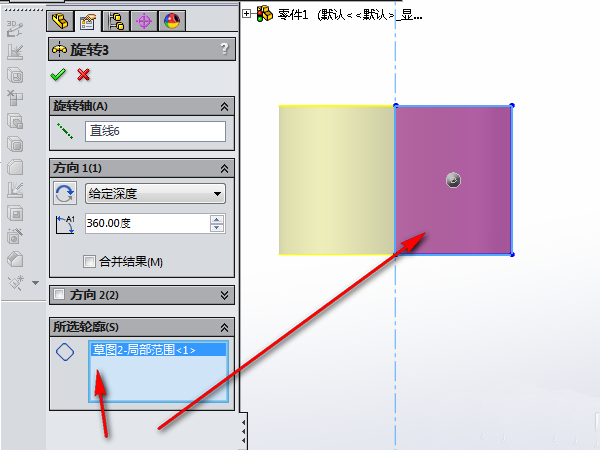Switch to the PropertyManager tab
The image size is (600, 450).
(x=88, y=21)
